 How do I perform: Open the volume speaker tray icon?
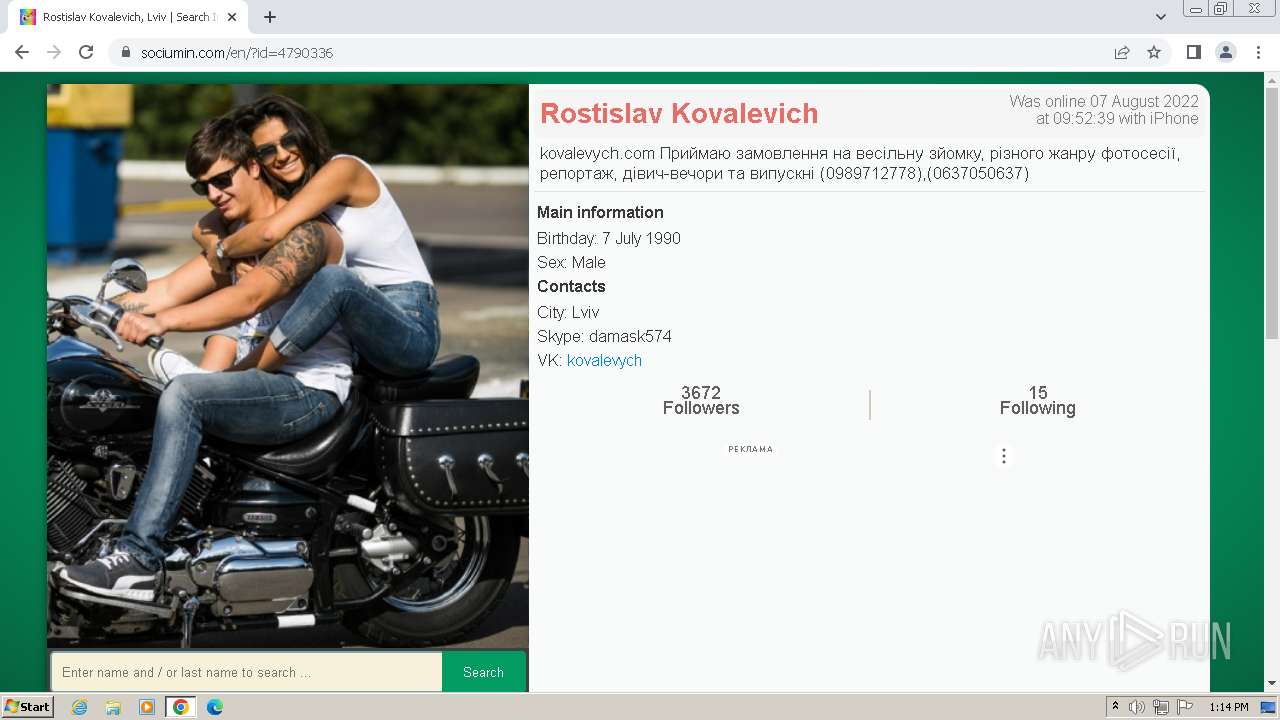click(1137, 707)
